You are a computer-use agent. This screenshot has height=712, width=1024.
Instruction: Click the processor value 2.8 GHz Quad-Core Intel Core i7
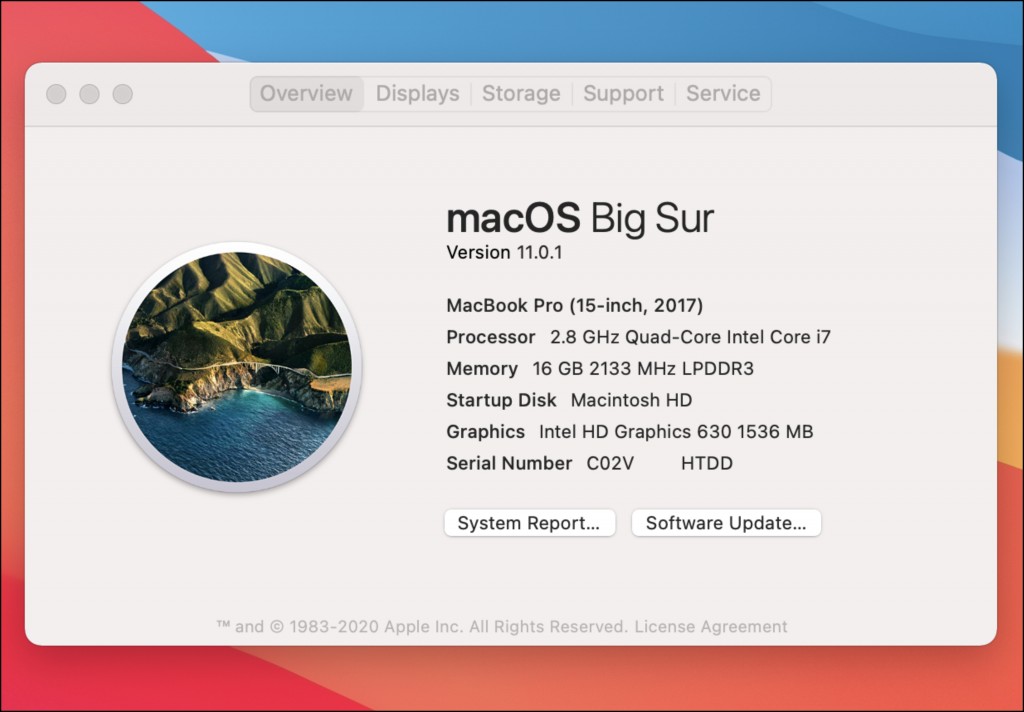(690, 337)
